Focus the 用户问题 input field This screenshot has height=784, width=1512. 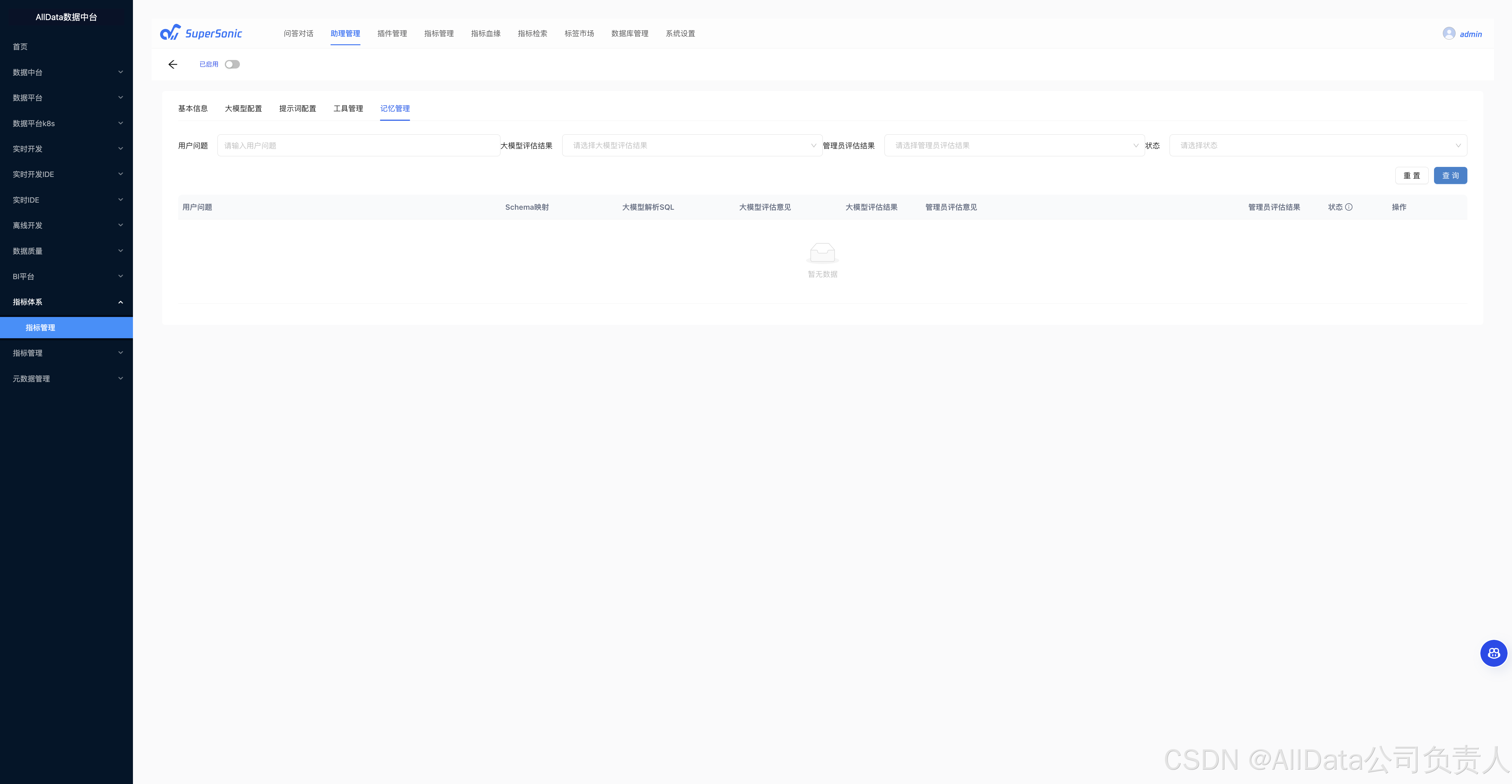pyautogui.click(x=358, y=146)
